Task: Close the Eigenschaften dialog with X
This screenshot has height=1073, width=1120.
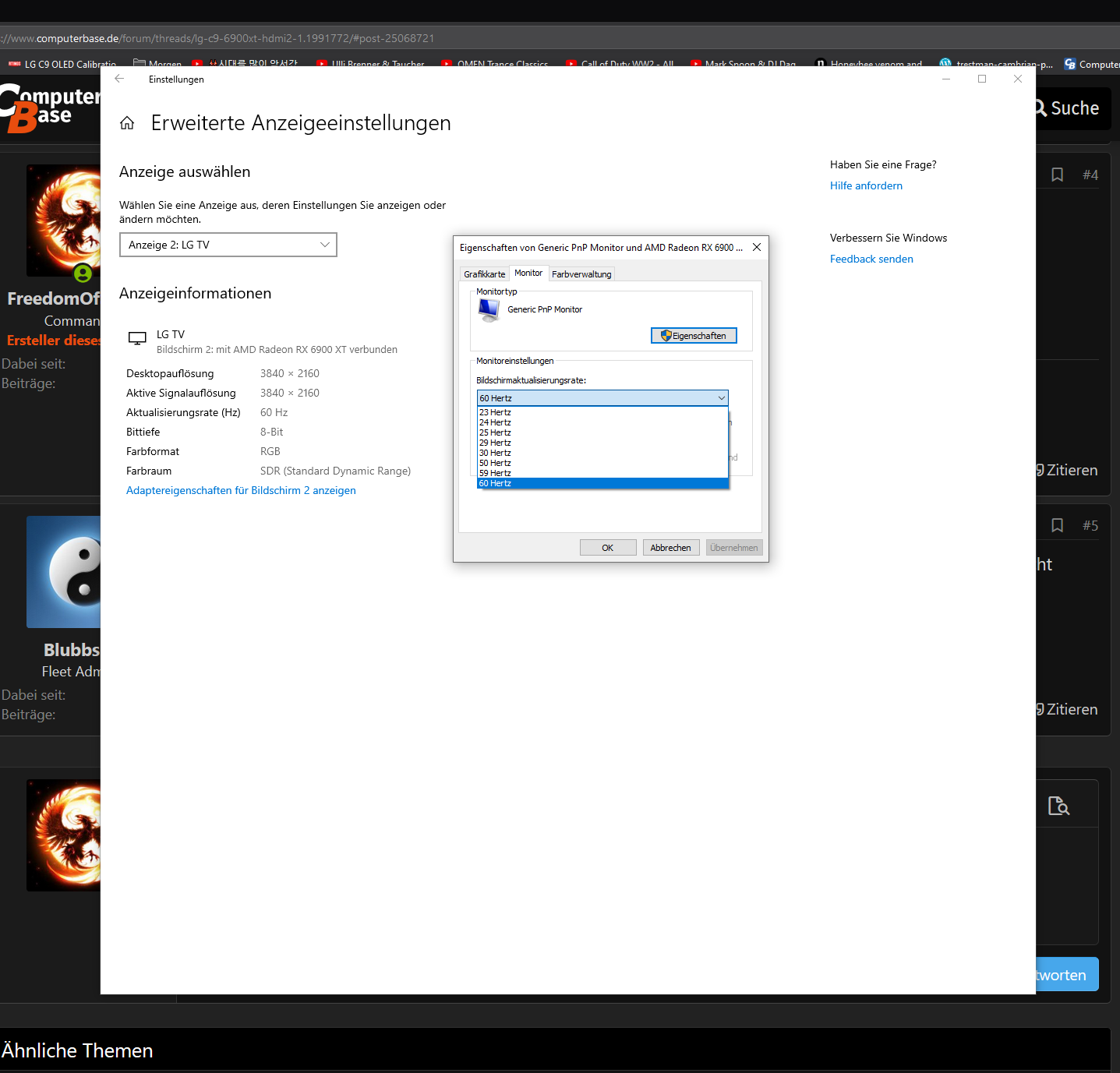Action: pos(757,247)
